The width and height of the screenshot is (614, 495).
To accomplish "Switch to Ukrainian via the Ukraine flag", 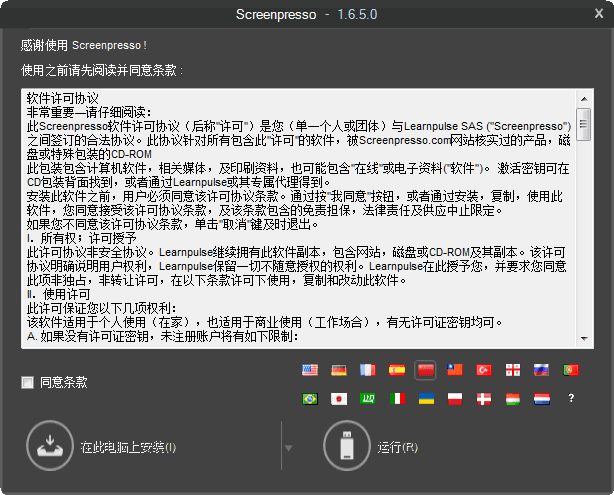I will (426, 399).
